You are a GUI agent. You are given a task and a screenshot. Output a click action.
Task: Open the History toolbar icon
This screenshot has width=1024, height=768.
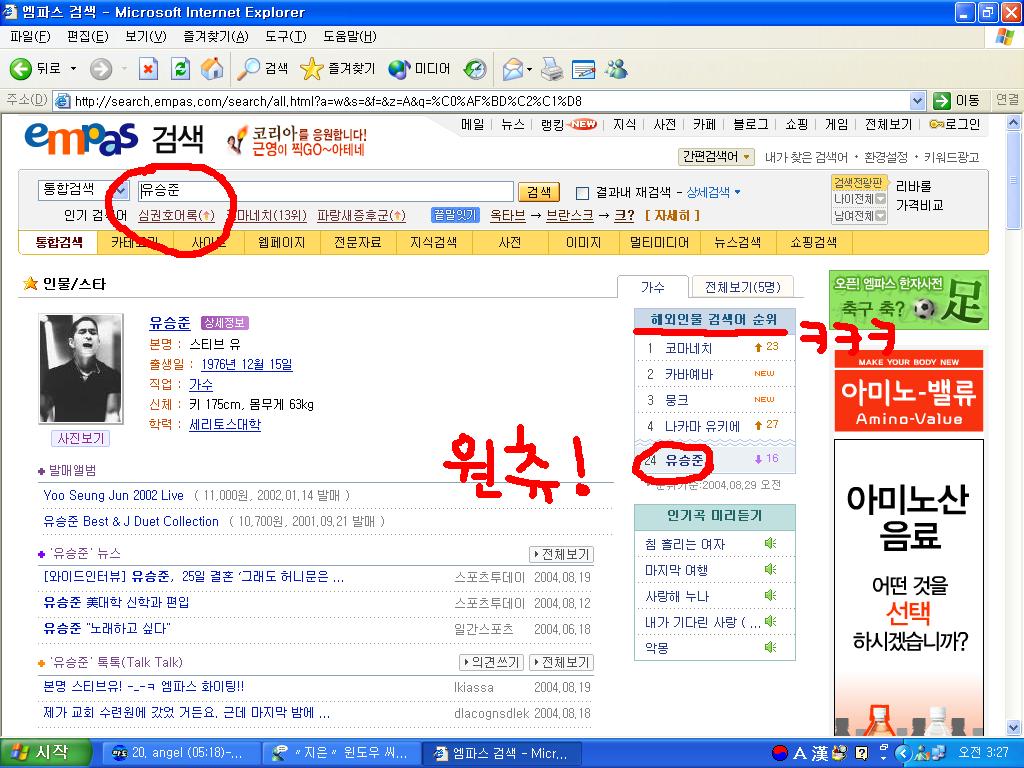(475, 69)
